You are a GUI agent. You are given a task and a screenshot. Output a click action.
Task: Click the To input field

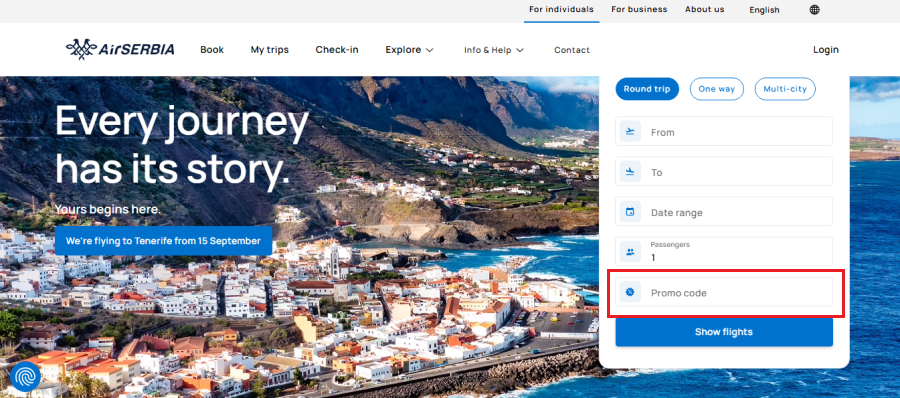[724, 172]
